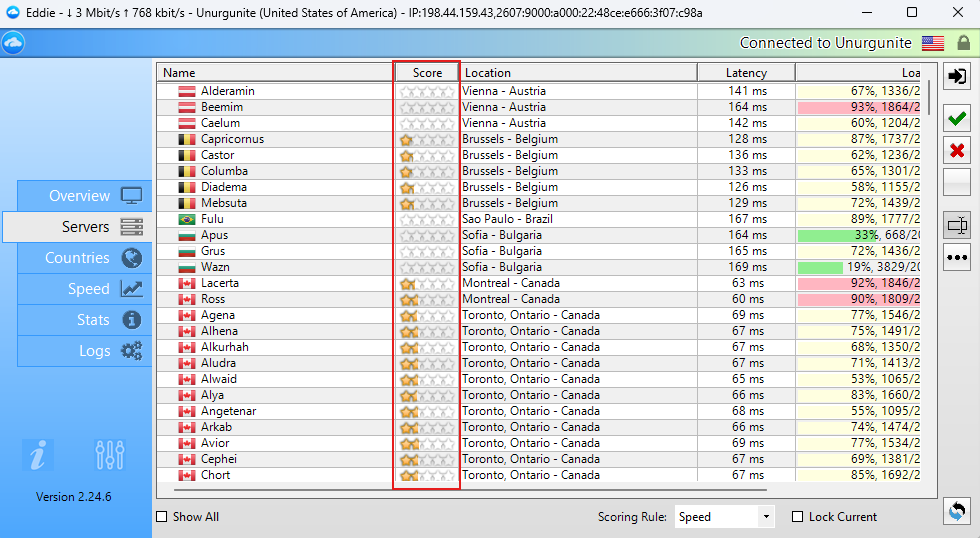Sort servers by Location column header
This screenshot has height=538, width=980.
578,72
